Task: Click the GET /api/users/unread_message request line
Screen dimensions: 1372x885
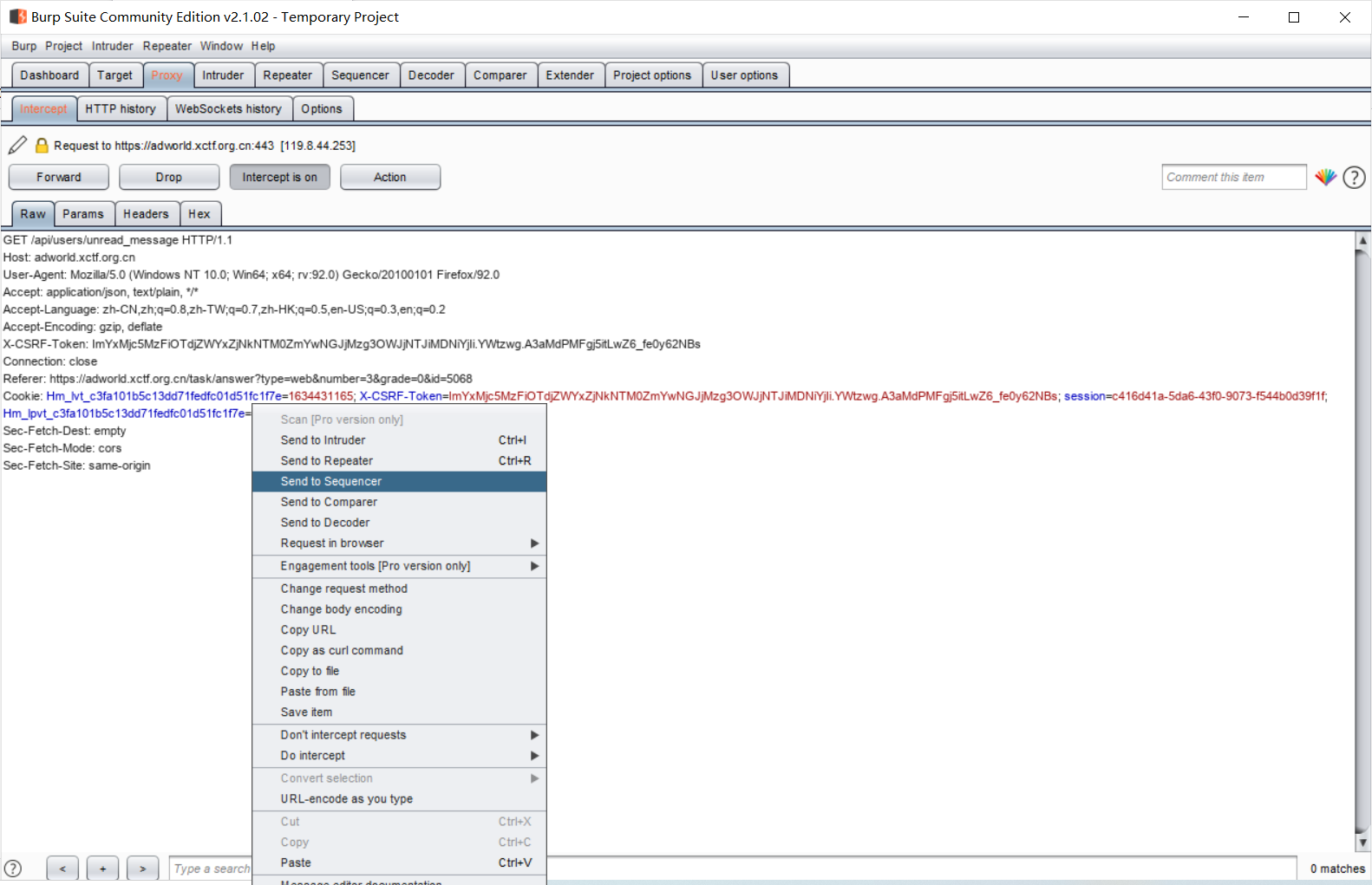Action: pyautogui.click(x=118, y=240)
